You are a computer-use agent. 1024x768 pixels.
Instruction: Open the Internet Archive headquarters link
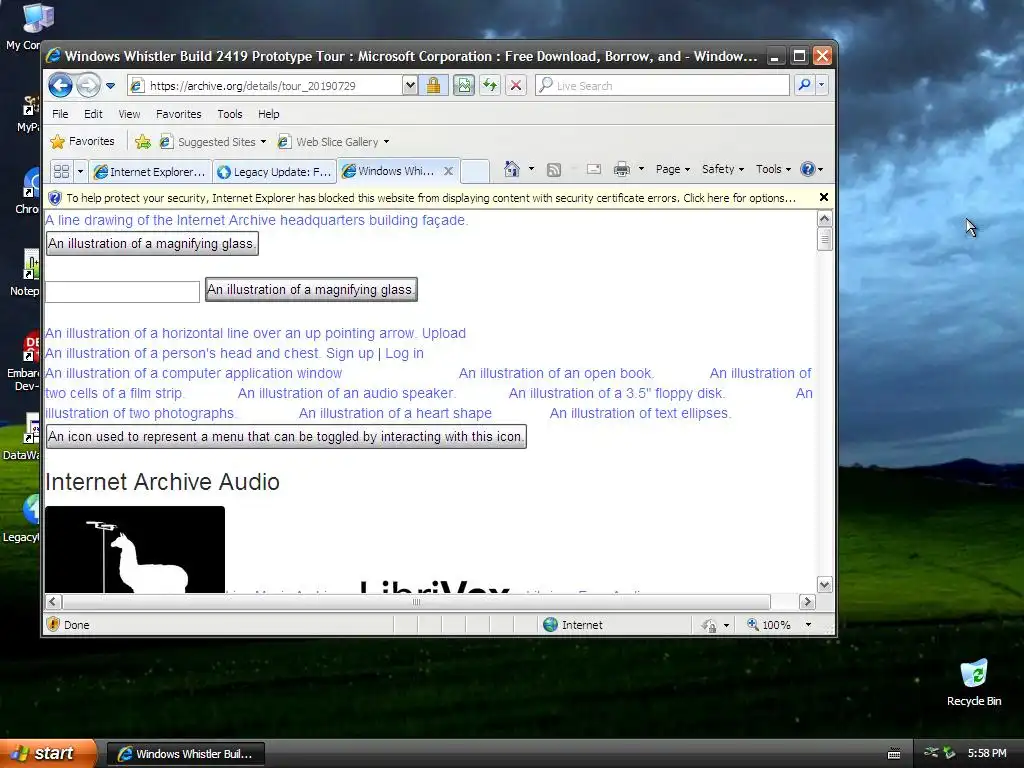257,220
